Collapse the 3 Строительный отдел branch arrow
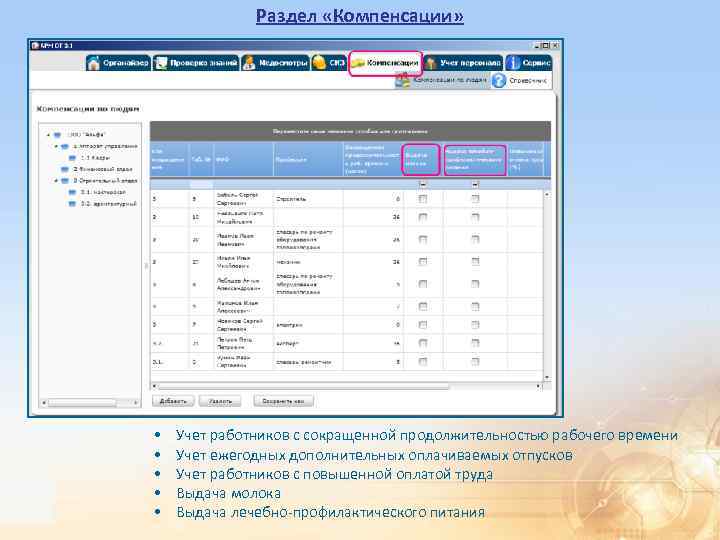Screen dimensions: 720x540 point(56,181)
